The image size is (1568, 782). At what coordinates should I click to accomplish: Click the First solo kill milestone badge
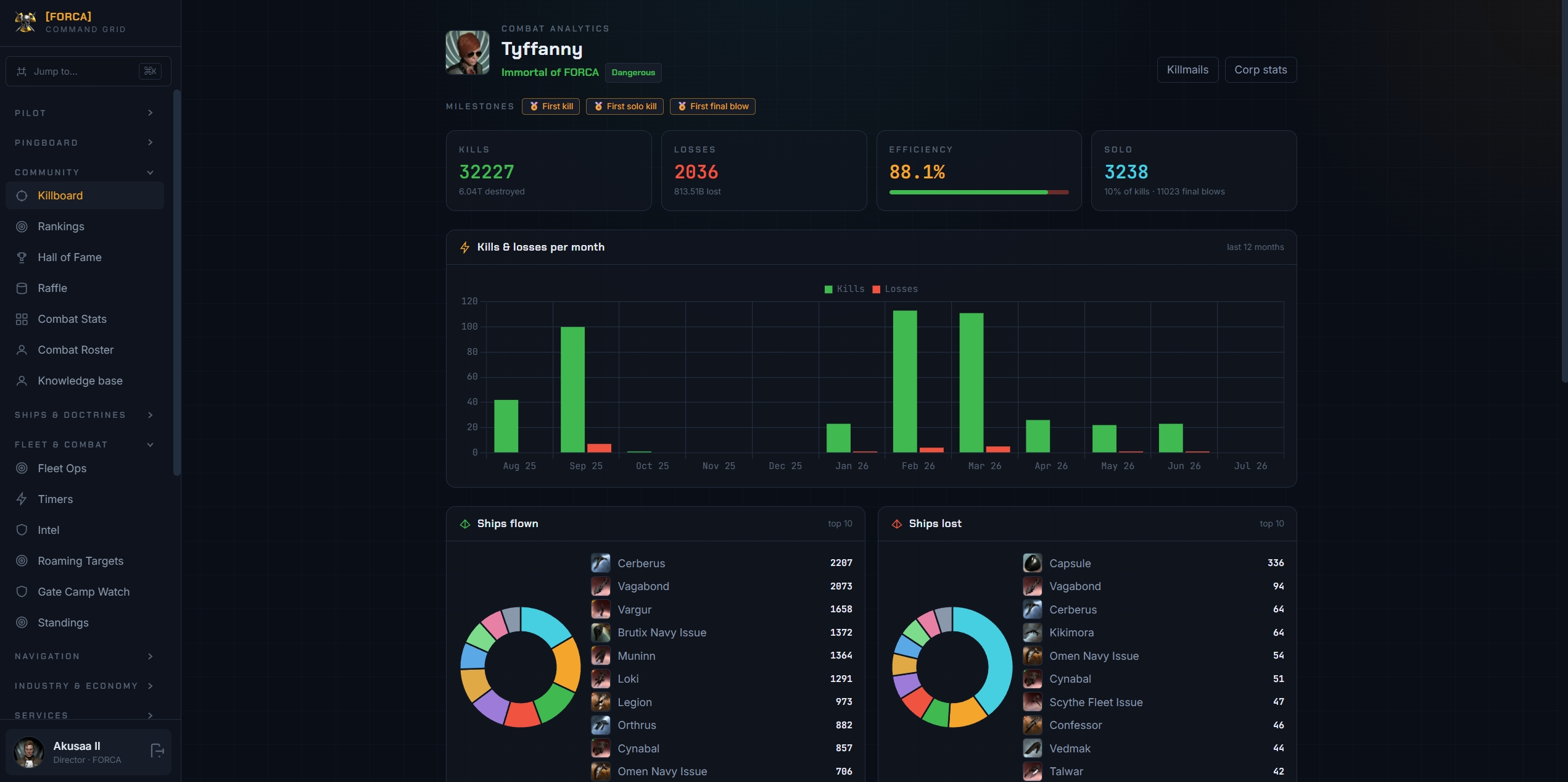[625, 106]
